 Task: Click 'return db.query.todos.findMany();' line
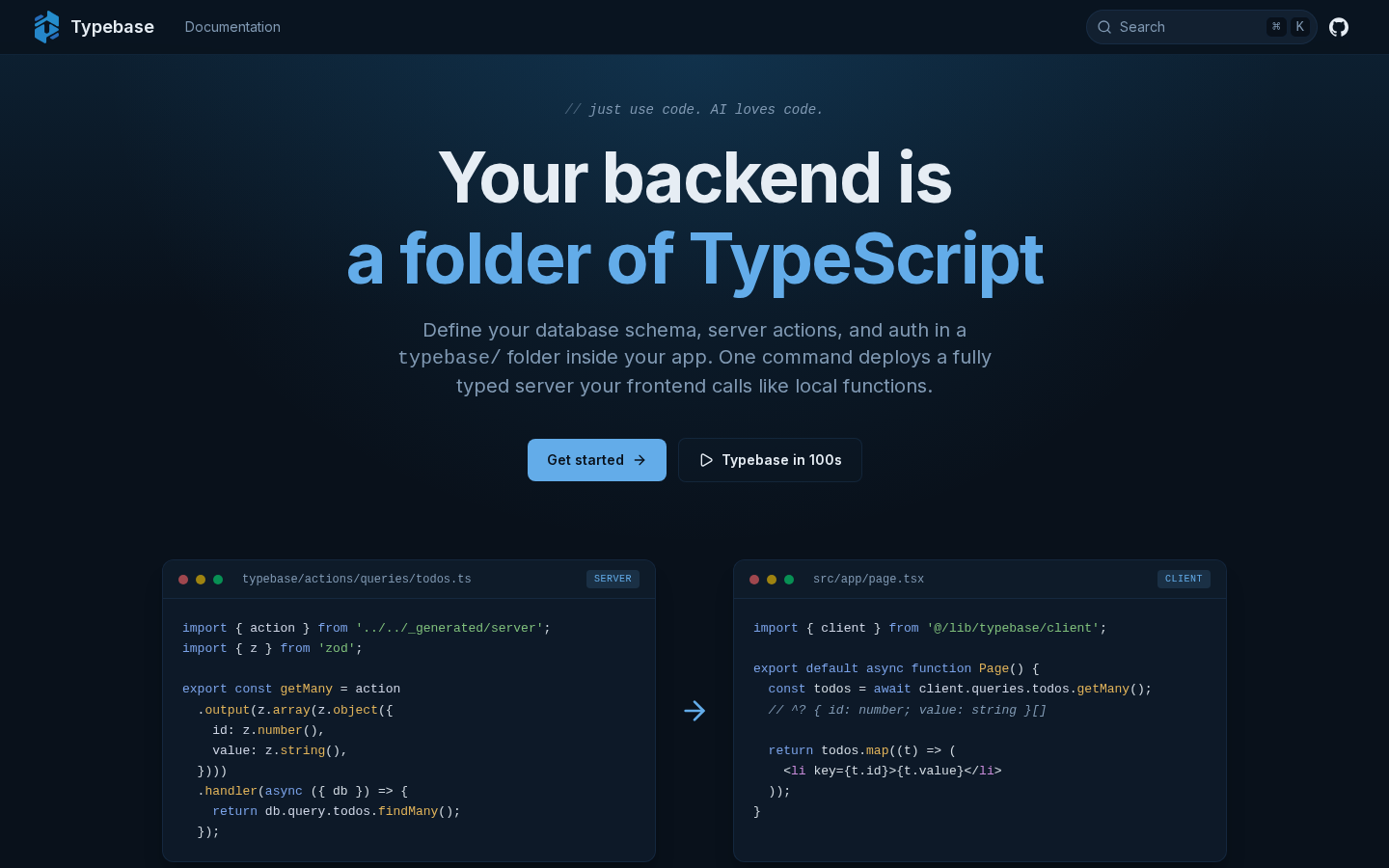coord(337,811)
